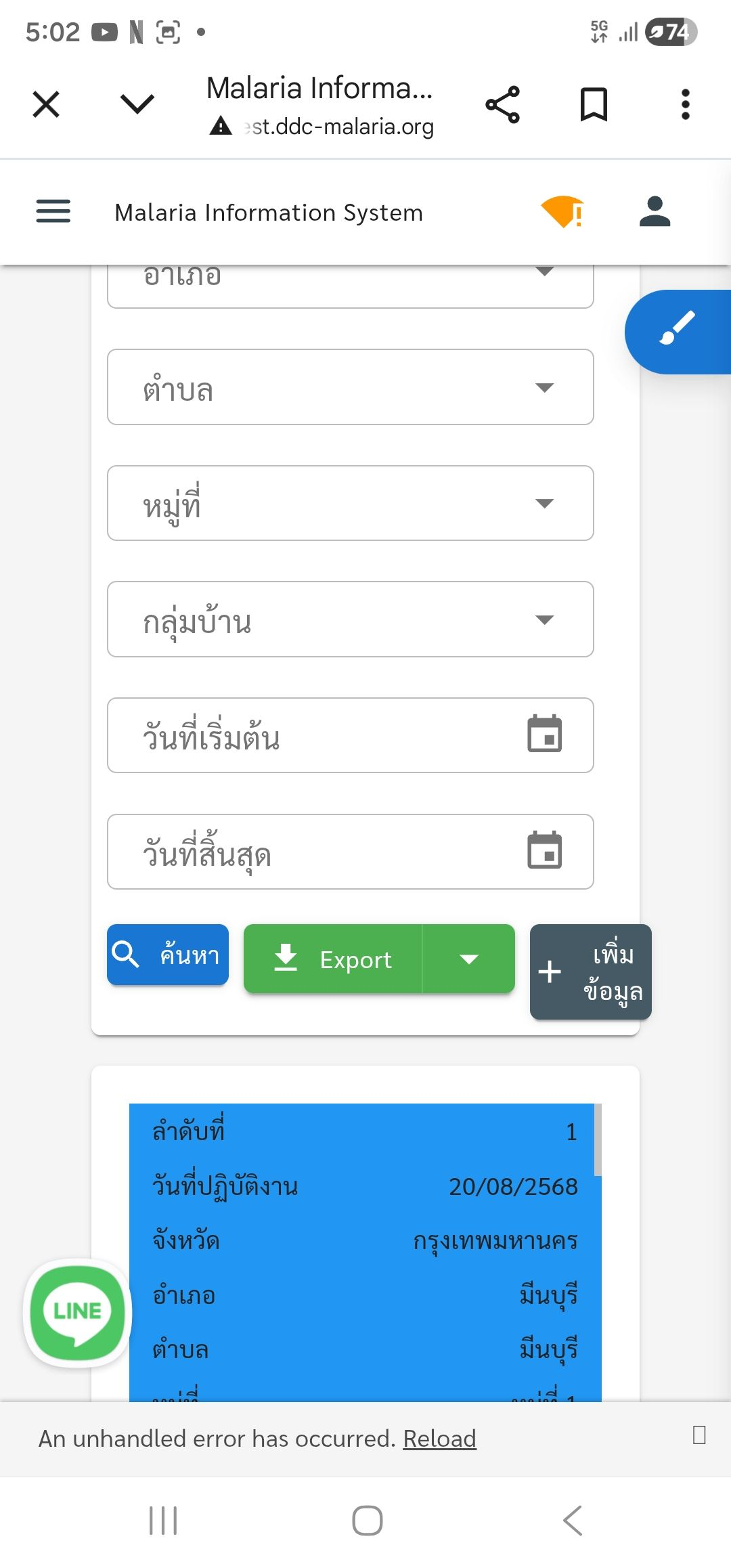This screenshot has height=1568, width=731.
Task: Expand the ตำบล dropdown
Action: (544, 387)
